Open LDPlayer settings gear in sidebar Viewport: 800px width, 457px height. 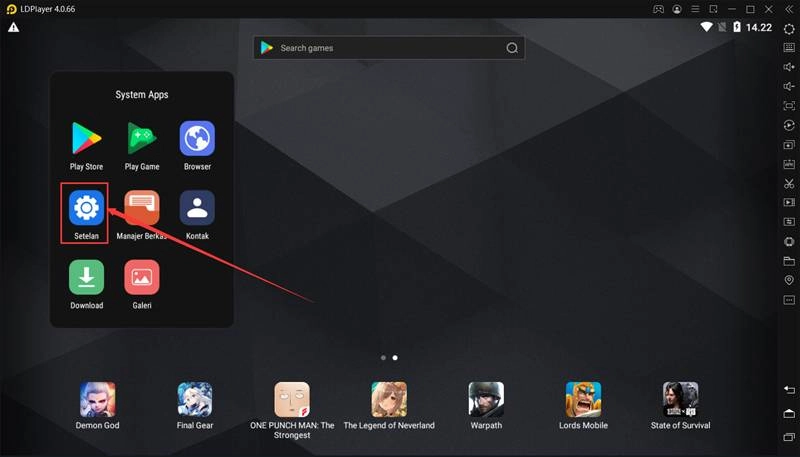click(789, 29)
